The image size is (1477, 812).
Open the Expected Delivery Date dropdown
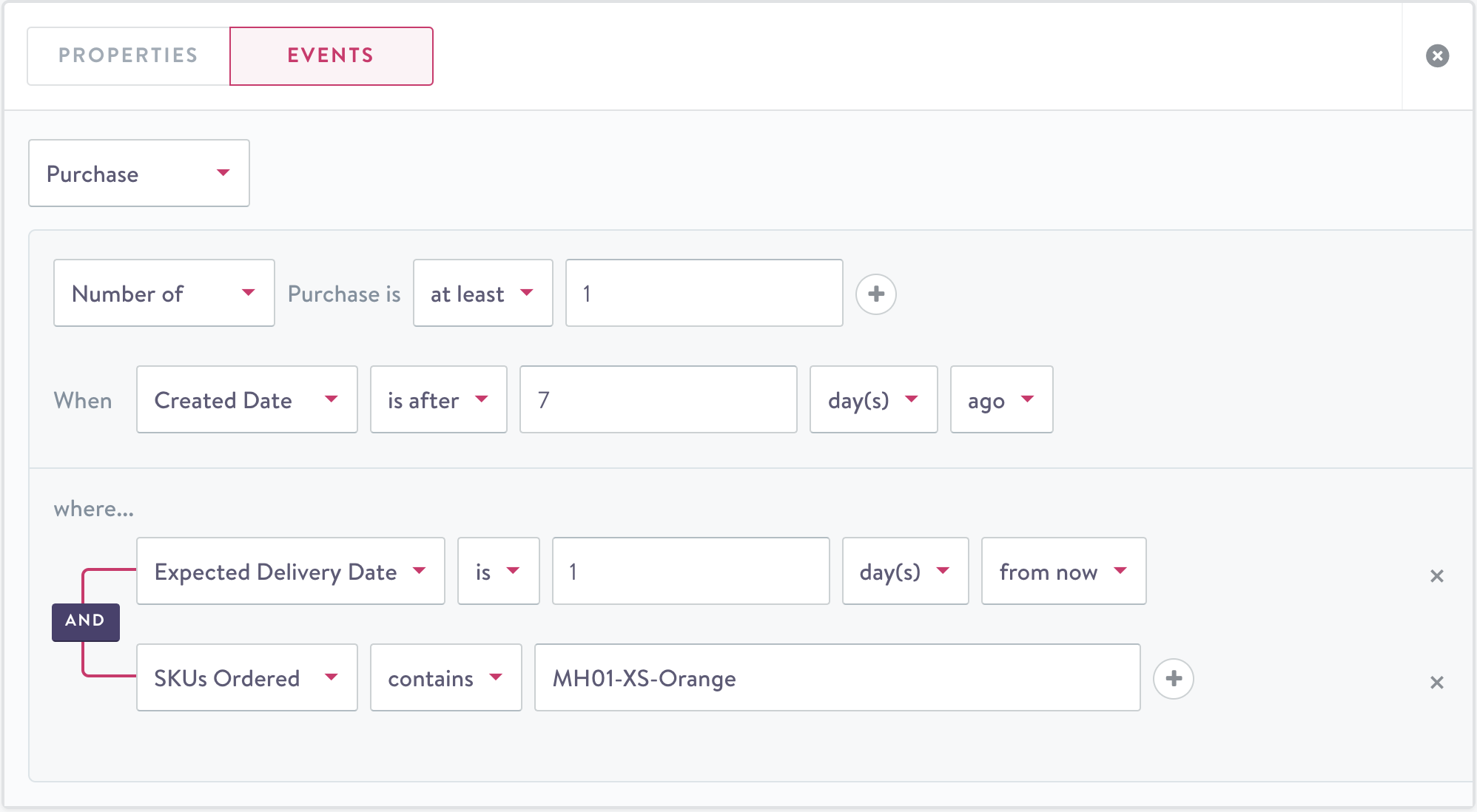point(290,572)
